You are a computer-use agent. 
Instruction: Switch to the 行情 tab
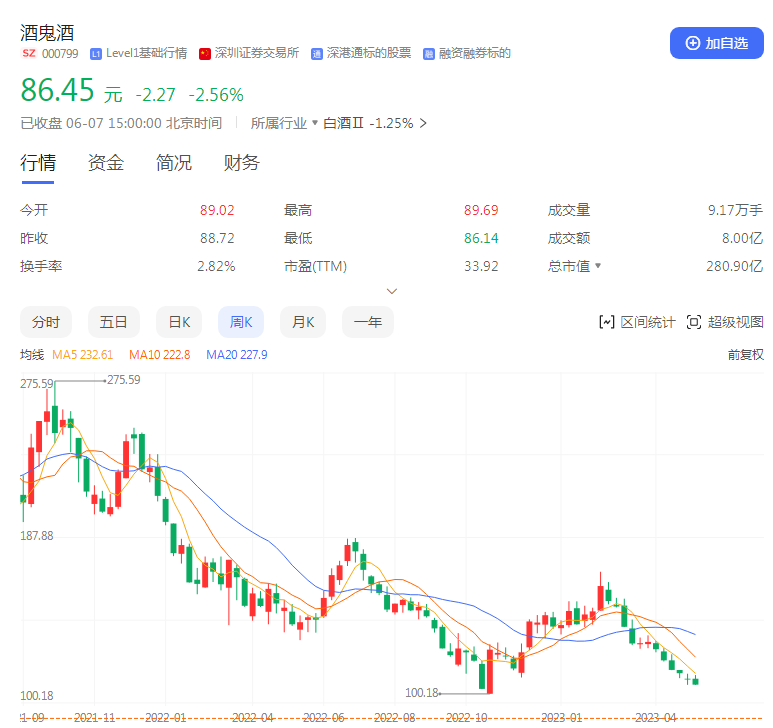(38, 163)
